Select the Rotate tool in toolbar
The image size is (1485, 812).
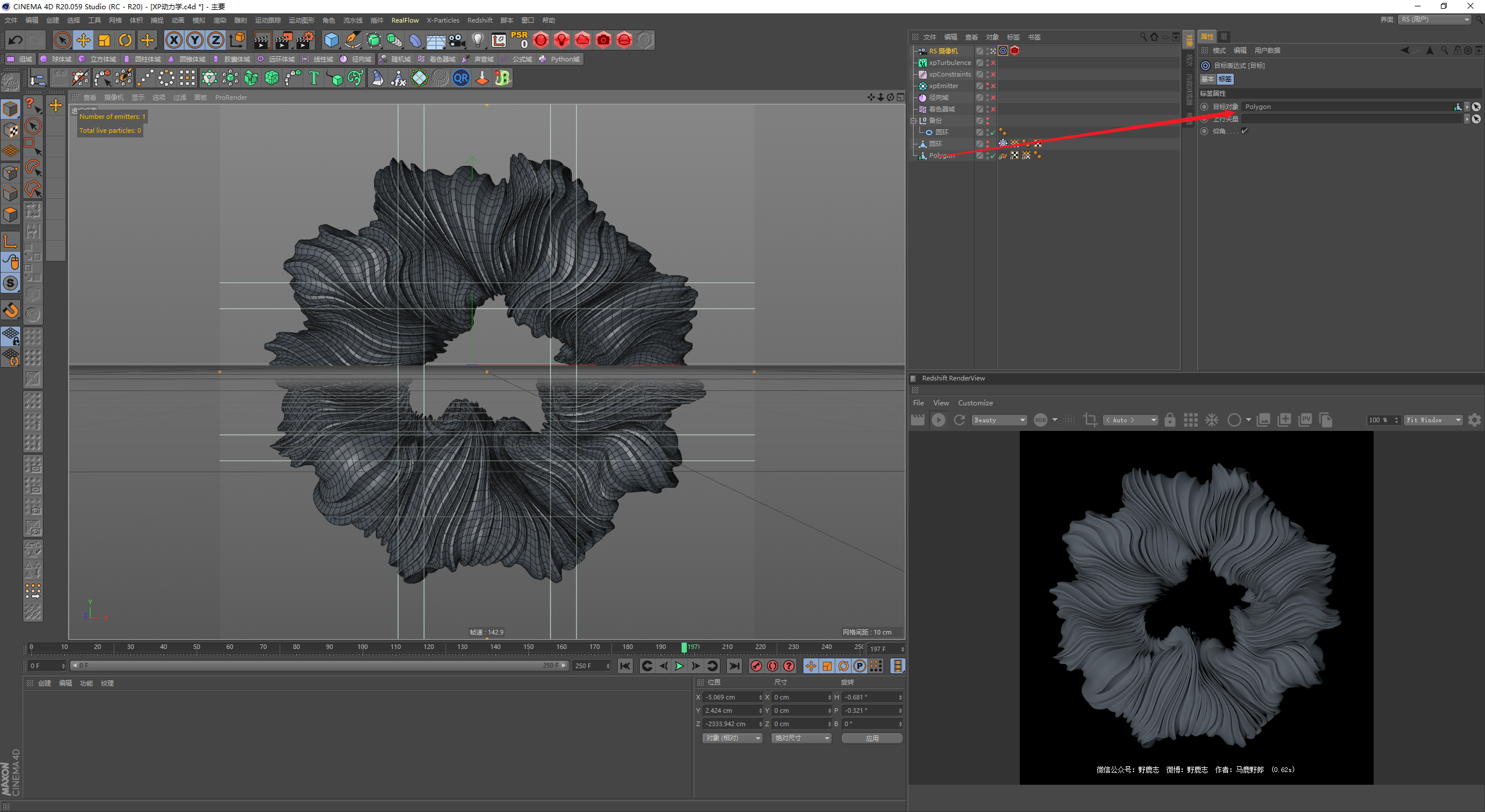[125, 40]
